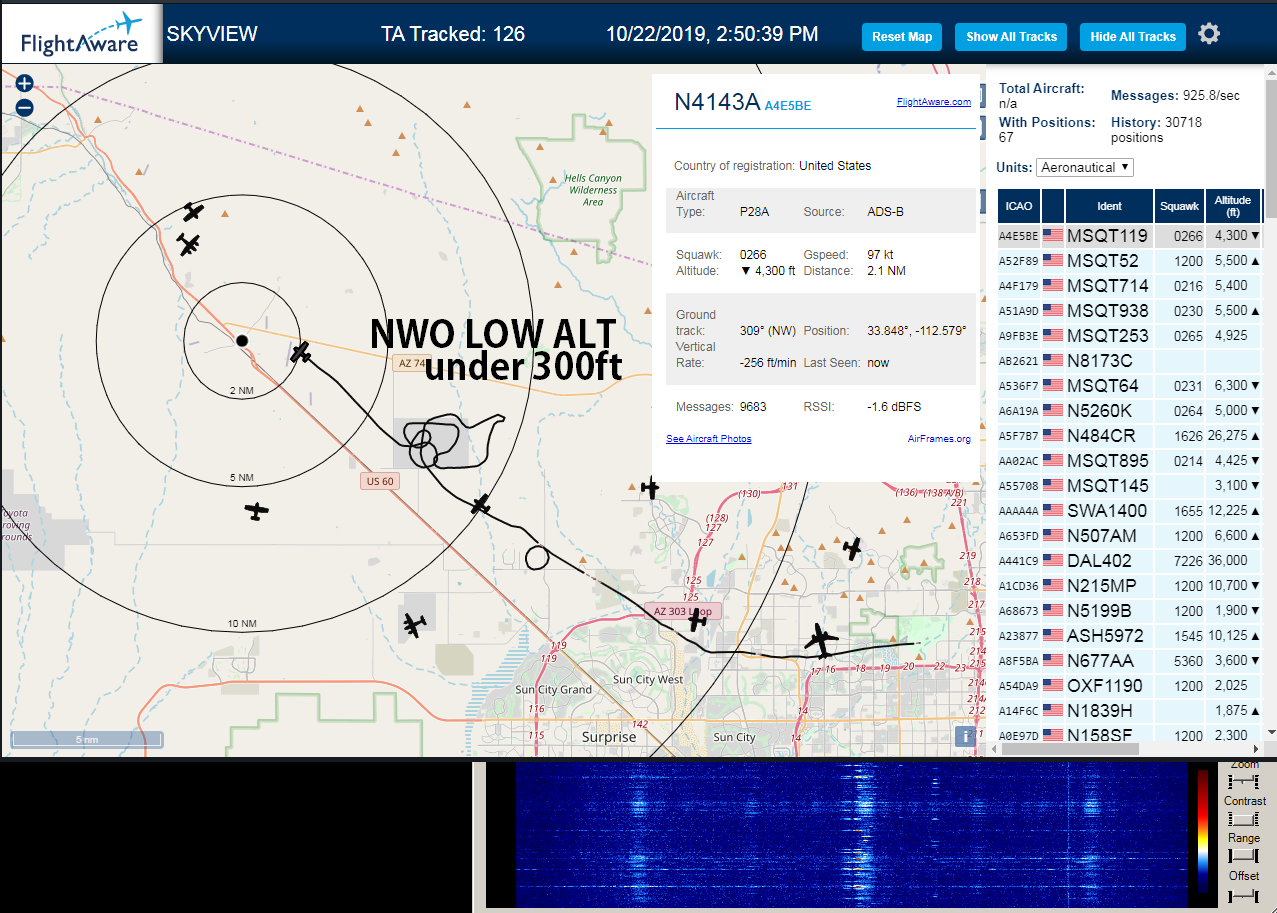The height and width of the screenshot is (913, 1277).
Task: Select the N5260K aircraft row
Action: [1130, 411]
